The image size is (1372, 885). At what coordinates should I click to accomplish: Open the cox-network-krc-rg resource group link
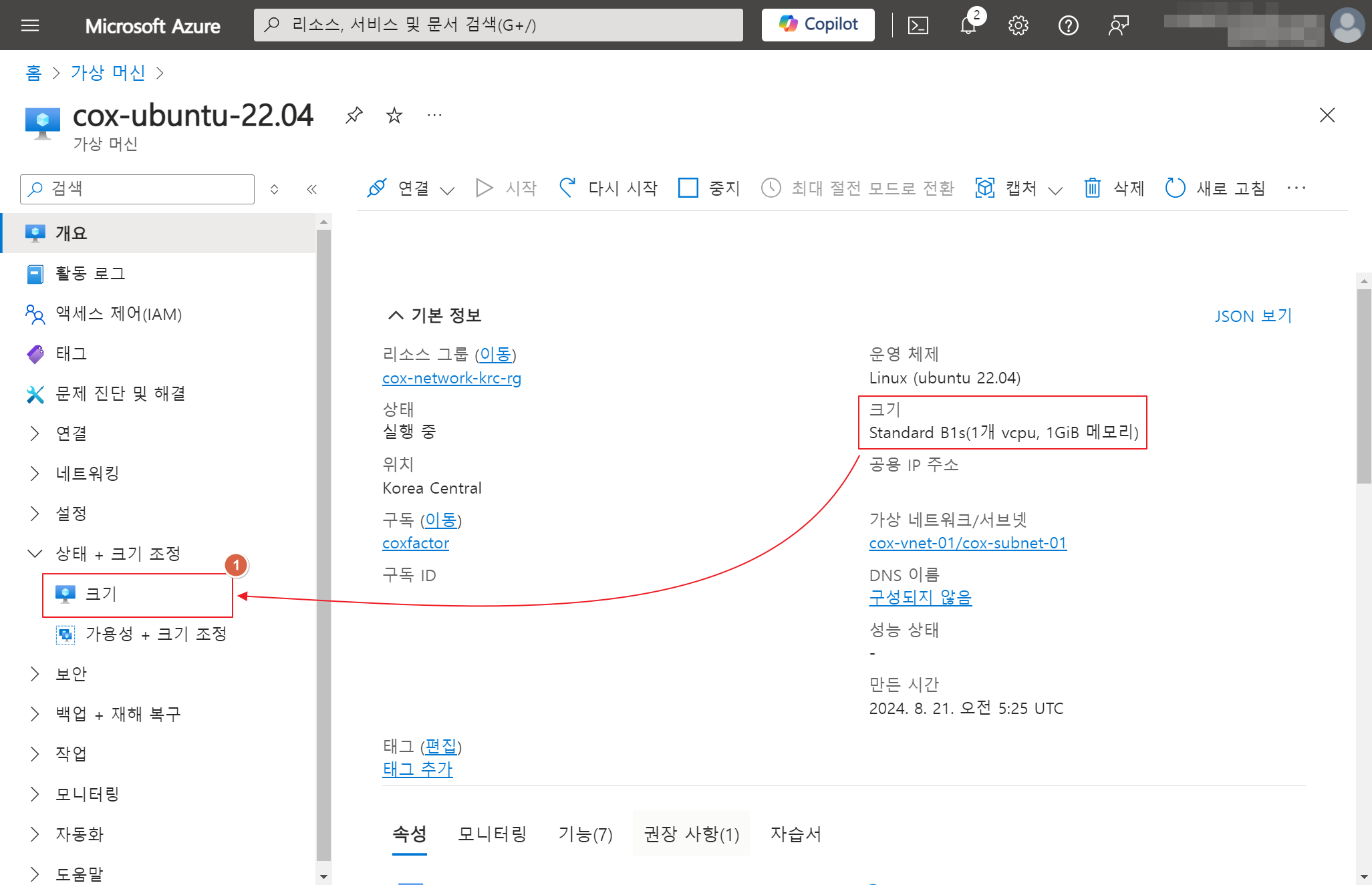451,378
